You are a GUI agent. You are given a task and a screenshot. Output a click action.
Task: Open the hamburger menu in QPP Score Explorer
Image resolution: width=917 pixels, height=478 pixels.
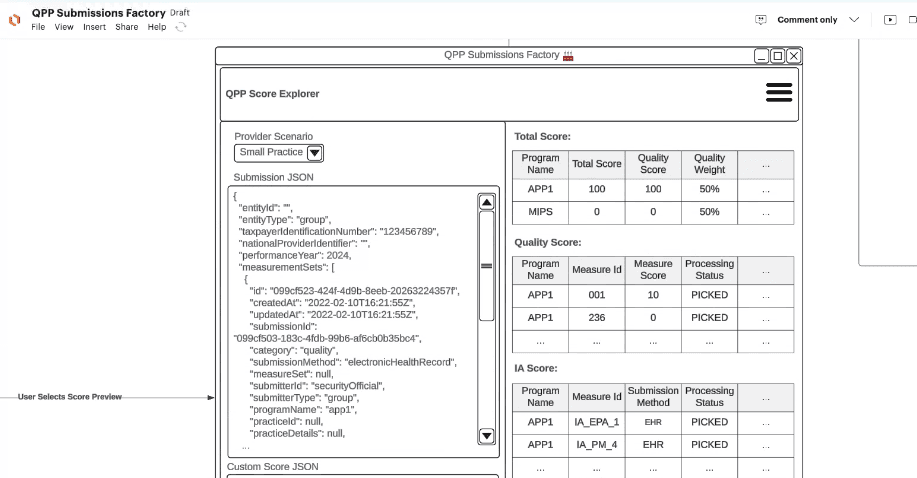point(779,92)
